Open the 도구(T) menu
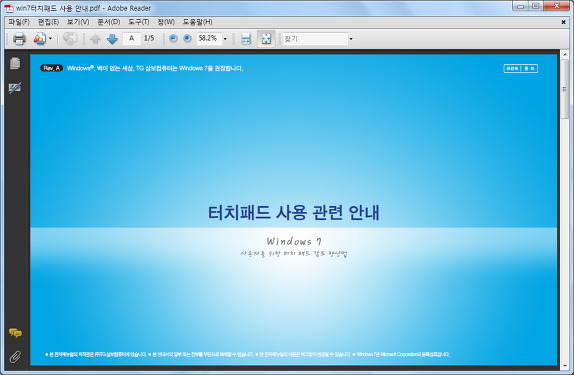This screenshot has width=574, height=375. [138, 22]
